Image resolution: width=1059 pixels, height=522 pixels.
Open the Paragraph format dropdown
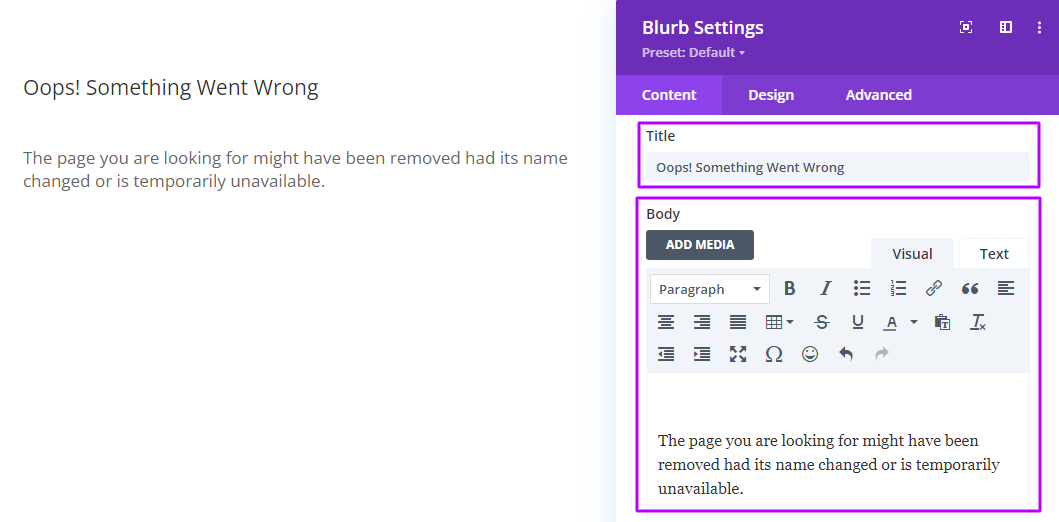pyautogui.click(x=709, y=289)
